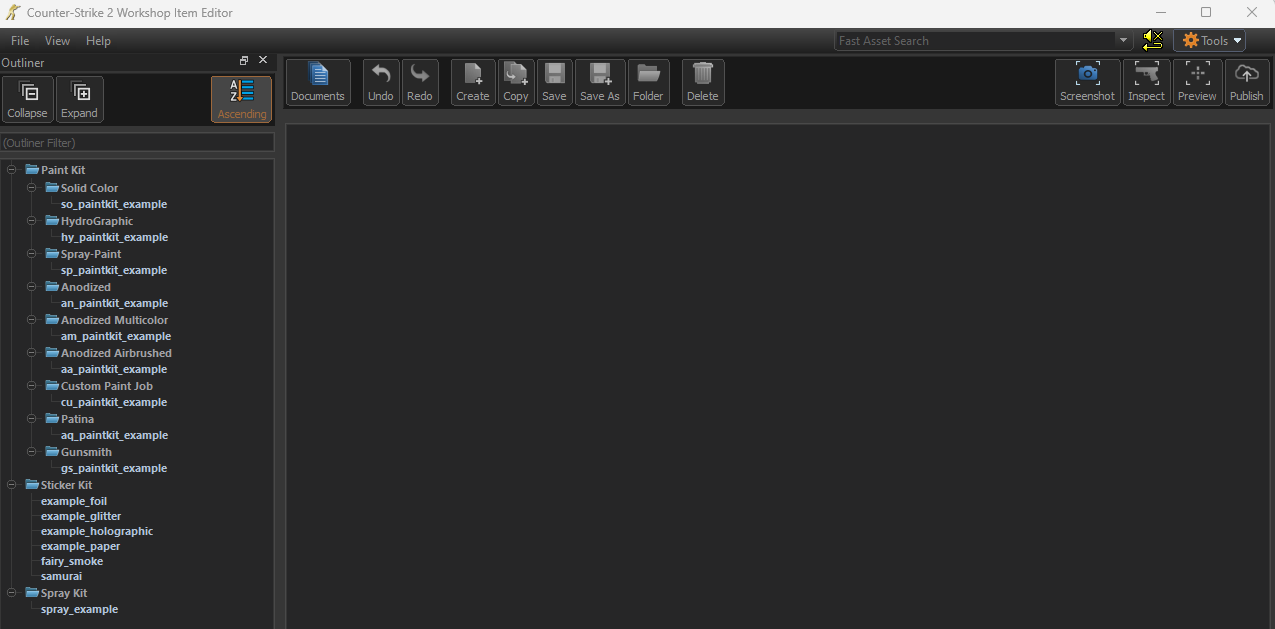Viewport: 1275px width, 629px height.
Task: Select gs_paintkit_example item
Action: (114, 468)
